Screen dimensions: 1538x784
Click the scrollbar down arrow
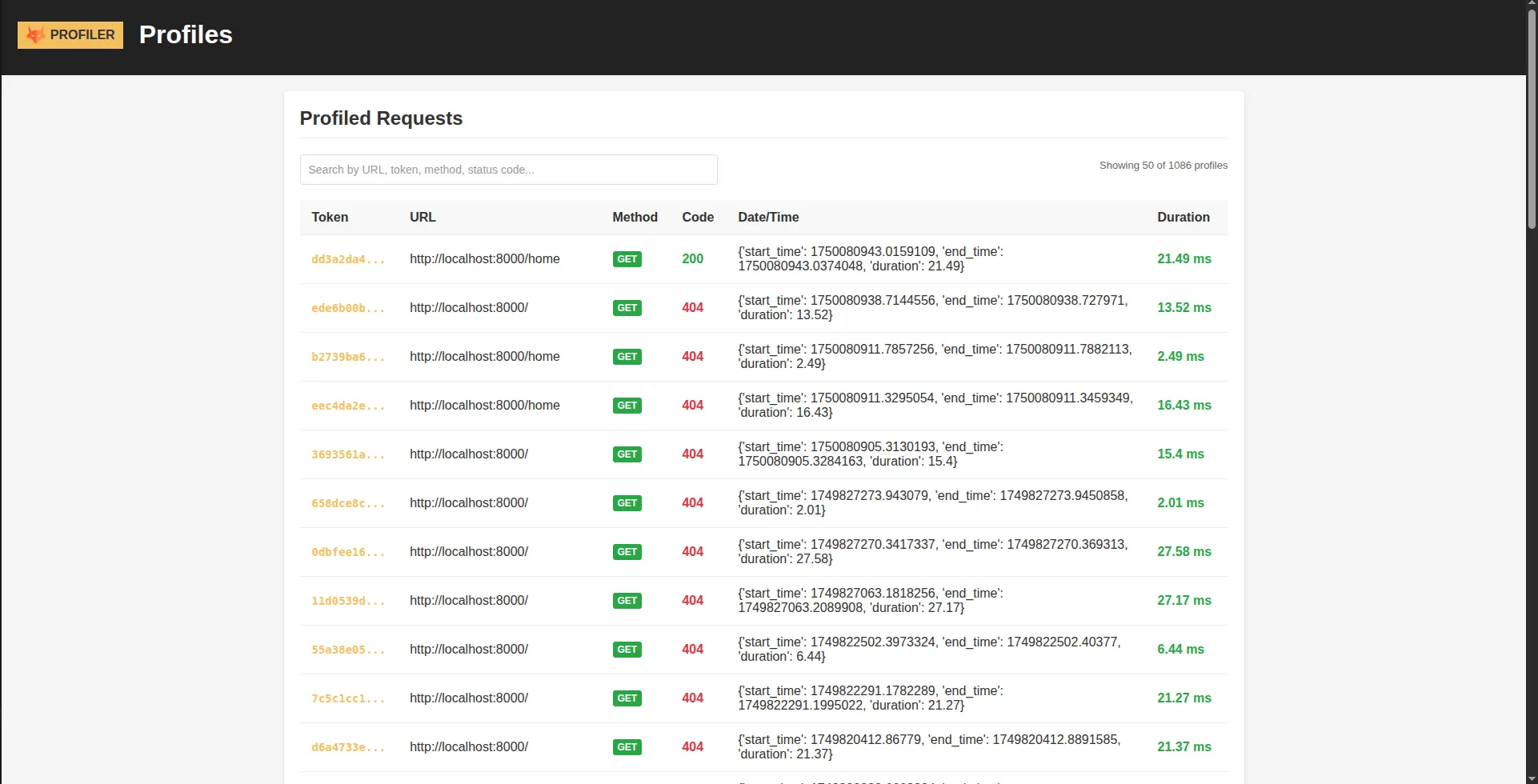coord(1532,778)
